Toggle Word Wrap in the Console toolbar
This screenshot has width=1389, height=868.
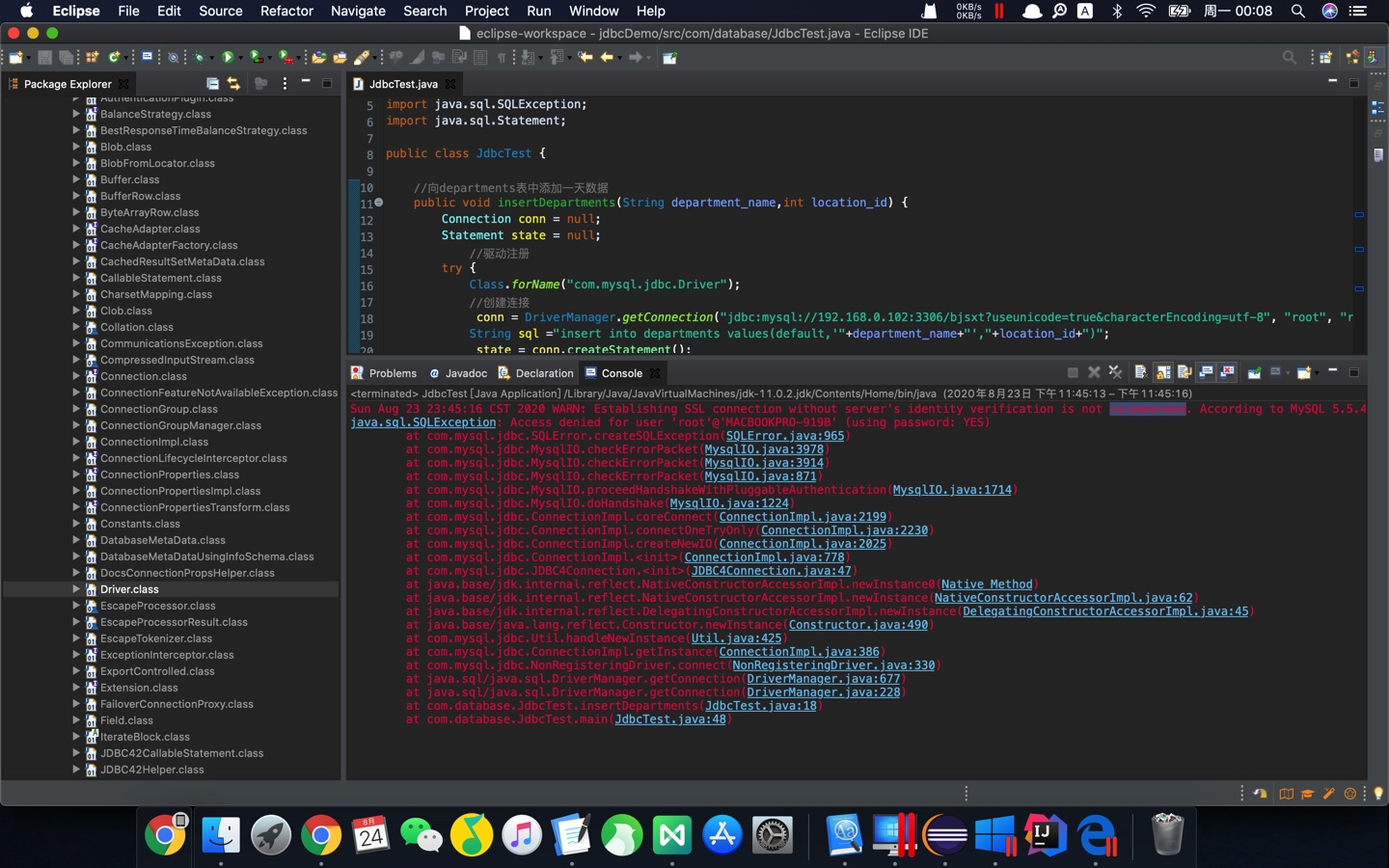pos(1185,372)
